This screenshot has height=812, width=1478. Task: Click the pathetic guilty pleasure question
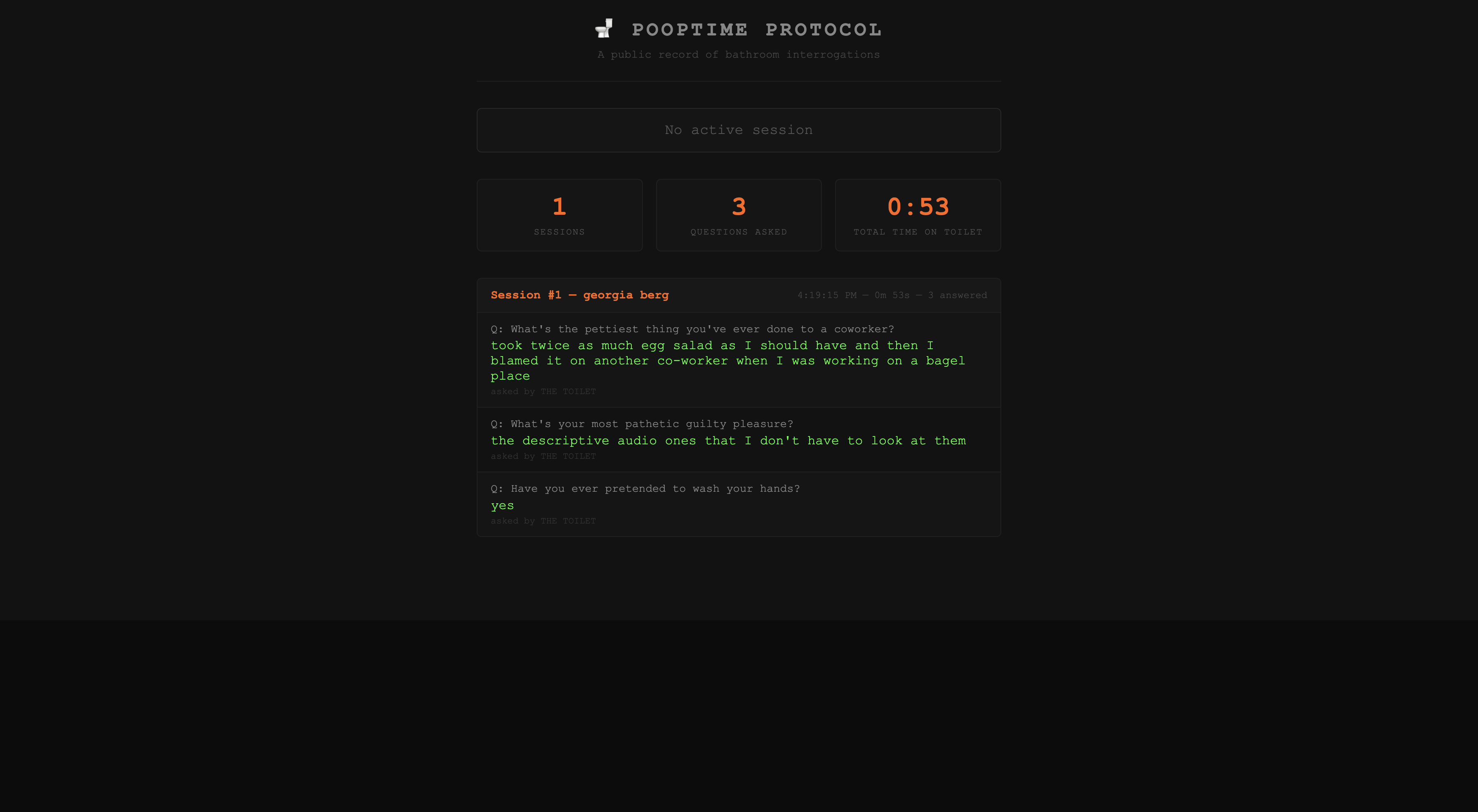[x=641, y=424]
